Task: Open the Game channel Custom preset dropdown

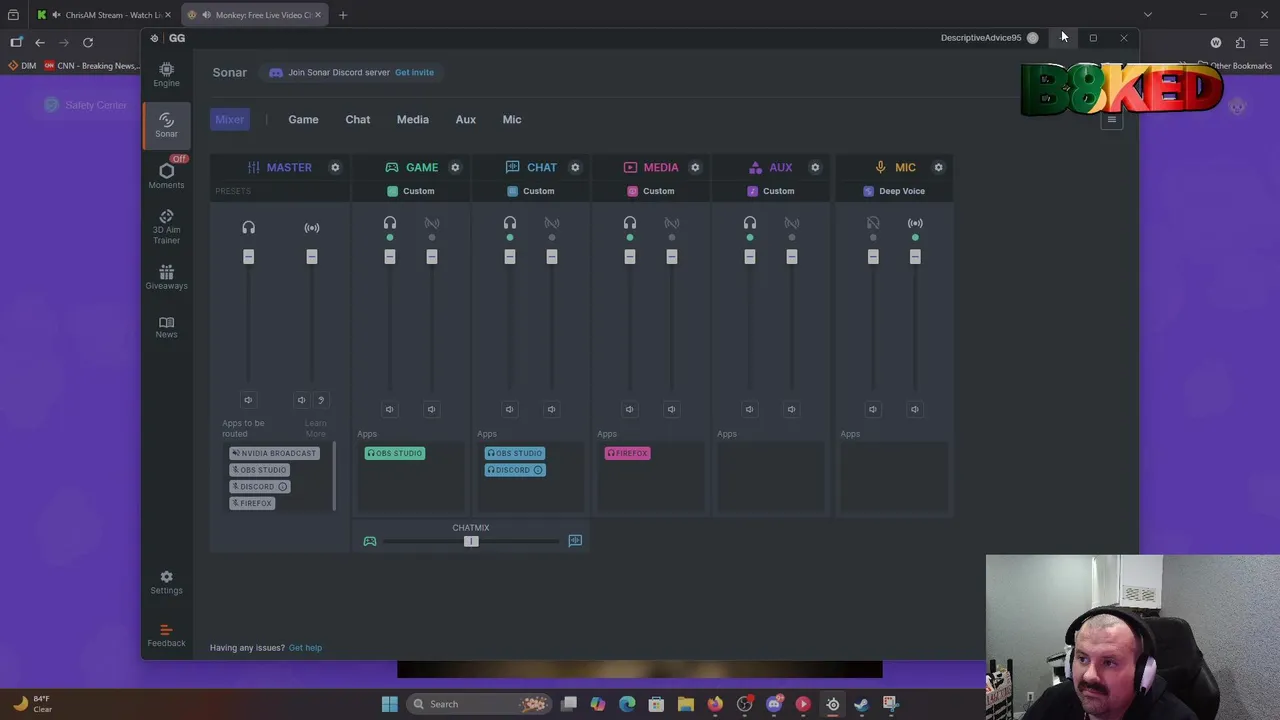Action: (x=411, y=191)
